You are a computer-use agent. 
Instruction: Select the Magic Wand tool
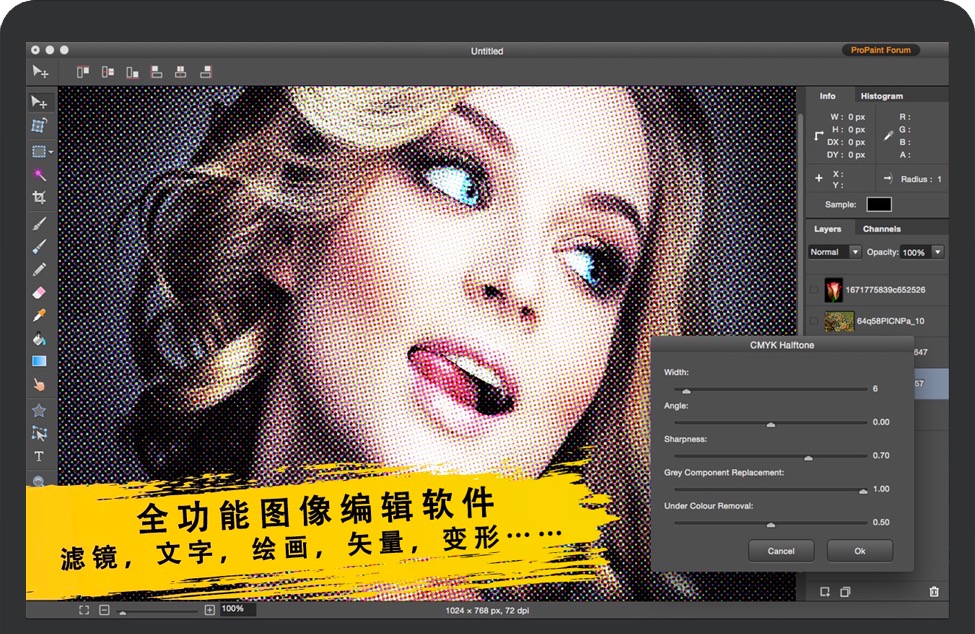(39, 174)
